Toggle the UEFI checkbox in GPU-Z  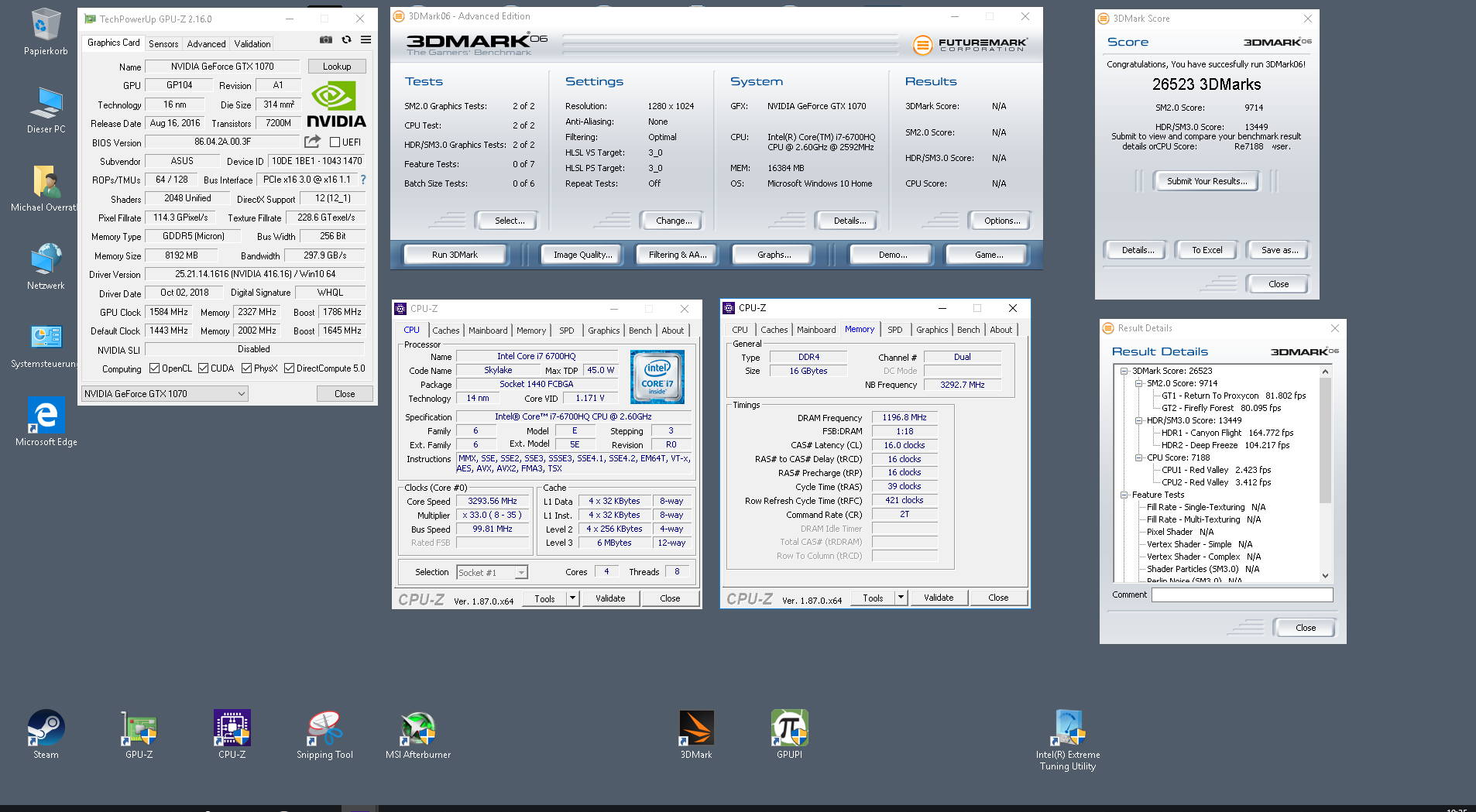[x=335, y=142]
